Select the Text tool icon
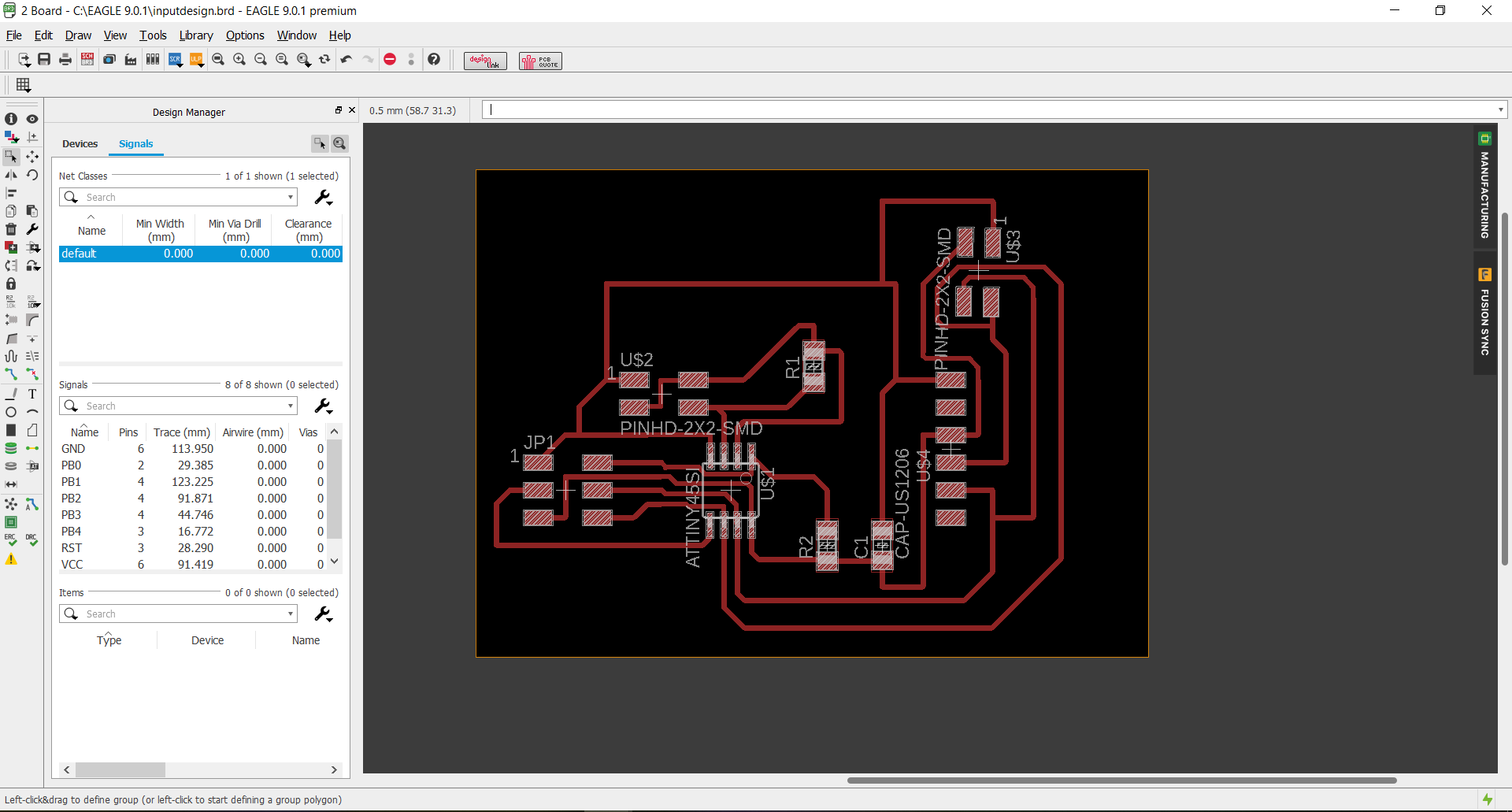 pyautogui.click(x=32, y=394)
